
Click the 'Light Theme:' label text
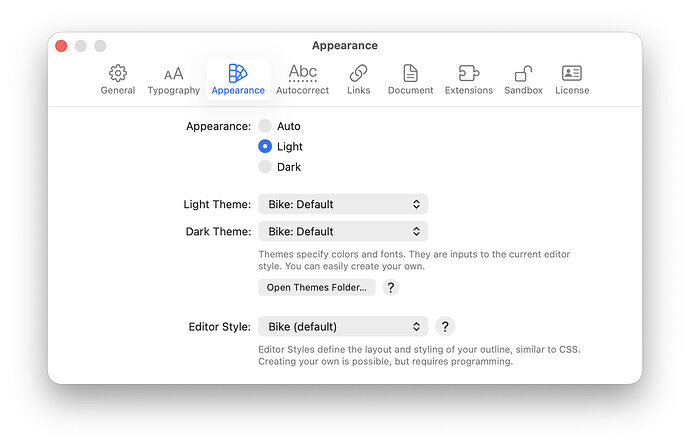pyautogui.click(x=217, y=205)
